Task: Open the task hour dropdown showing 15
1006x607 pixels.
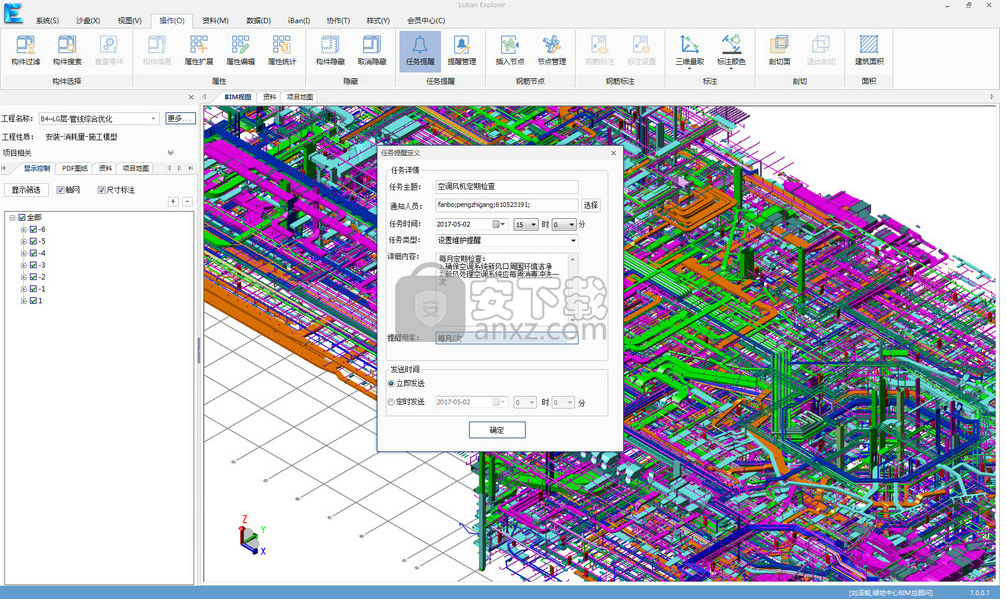Action: (x=533, y=225)
